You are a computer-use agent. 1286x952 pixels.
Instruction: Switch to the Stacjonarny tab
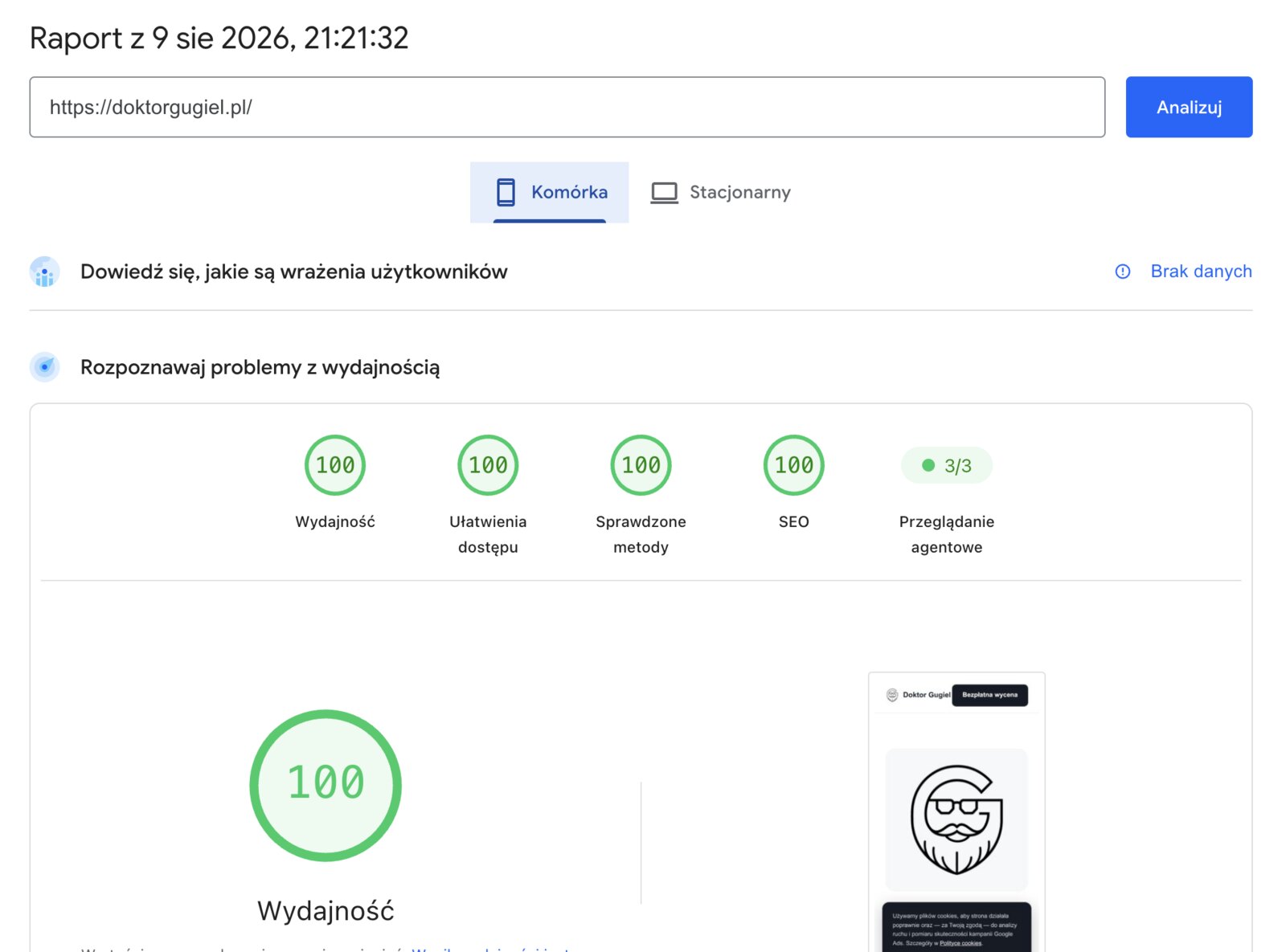[720, 192]
